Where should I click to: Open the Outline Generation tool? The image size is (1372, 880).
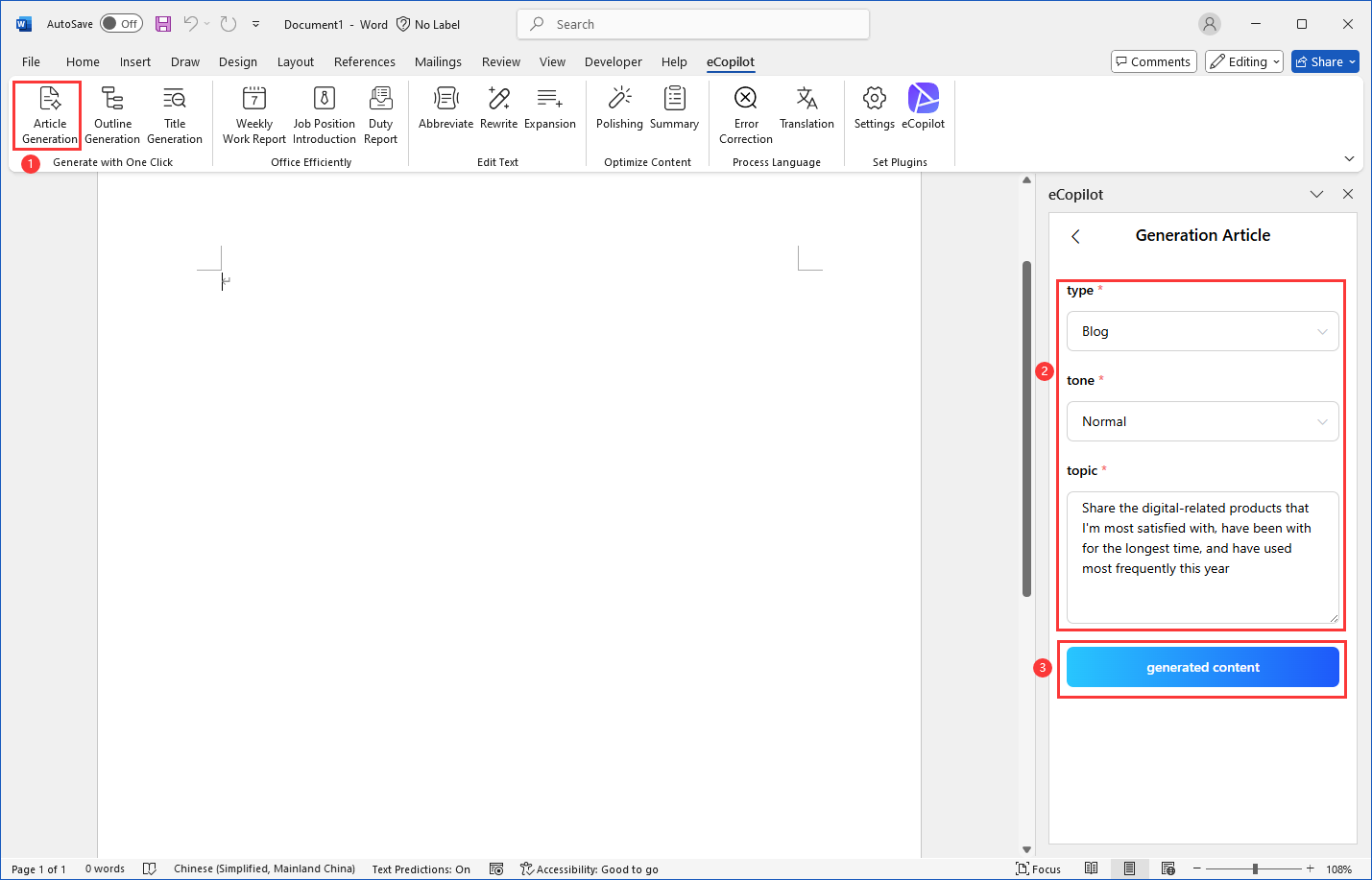[x=112, y=113]
